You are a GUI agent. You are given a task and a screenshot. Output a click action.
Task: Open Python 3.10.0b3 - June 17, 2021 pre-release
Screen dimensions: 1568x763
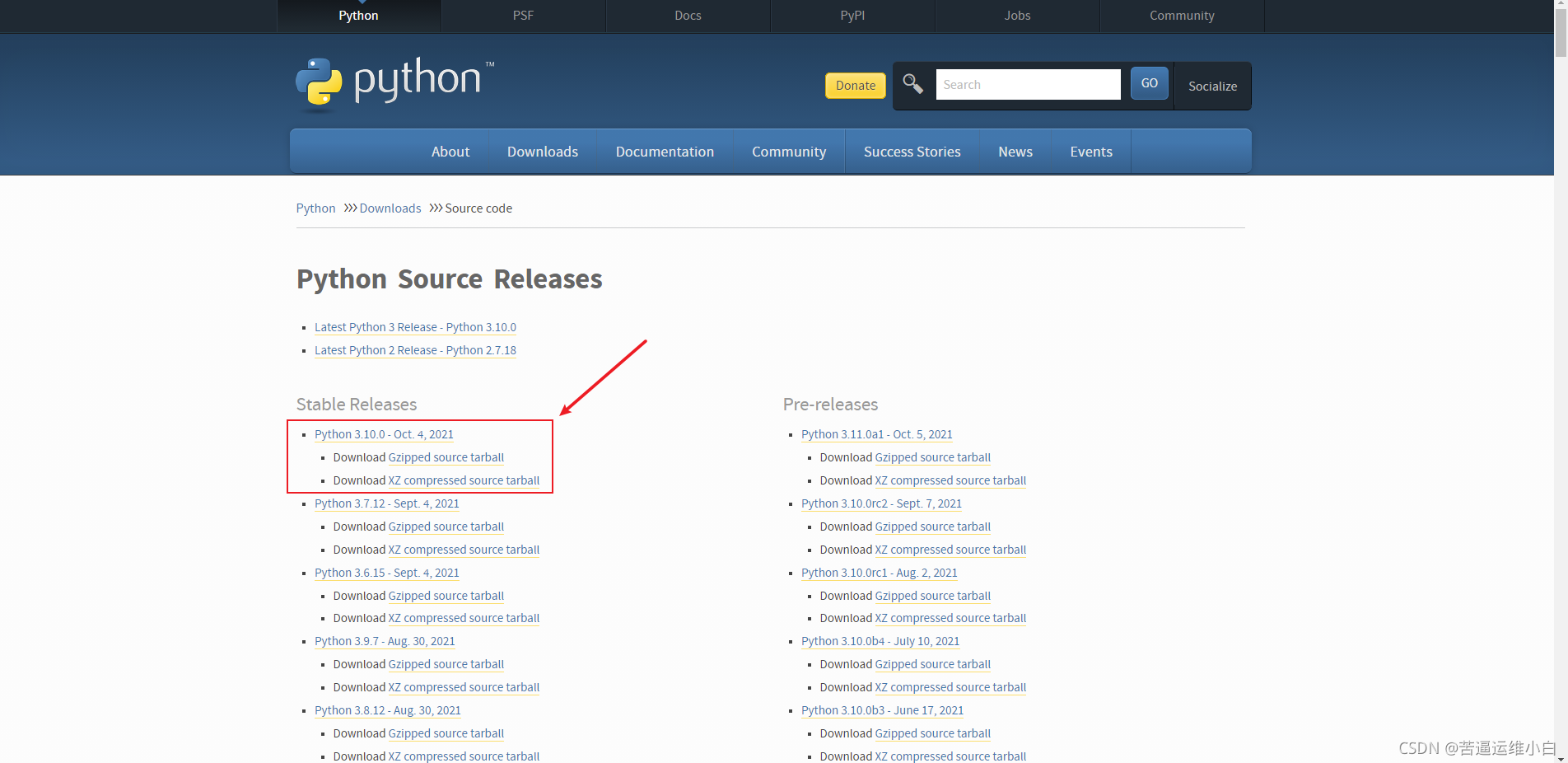point(882,710)
